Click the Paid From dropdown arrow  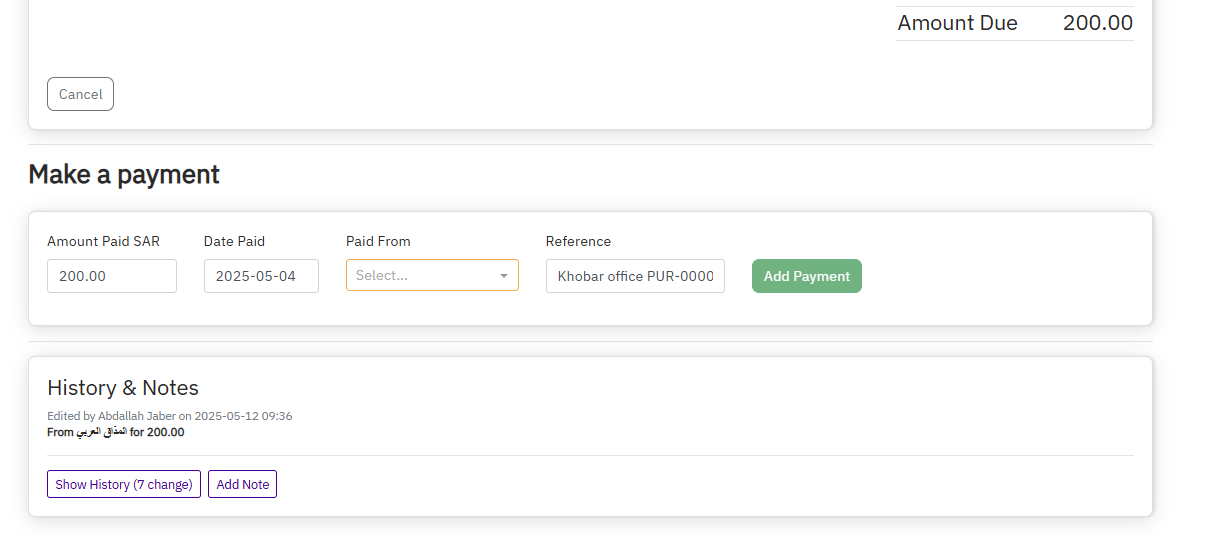click(x=504, y=276)
